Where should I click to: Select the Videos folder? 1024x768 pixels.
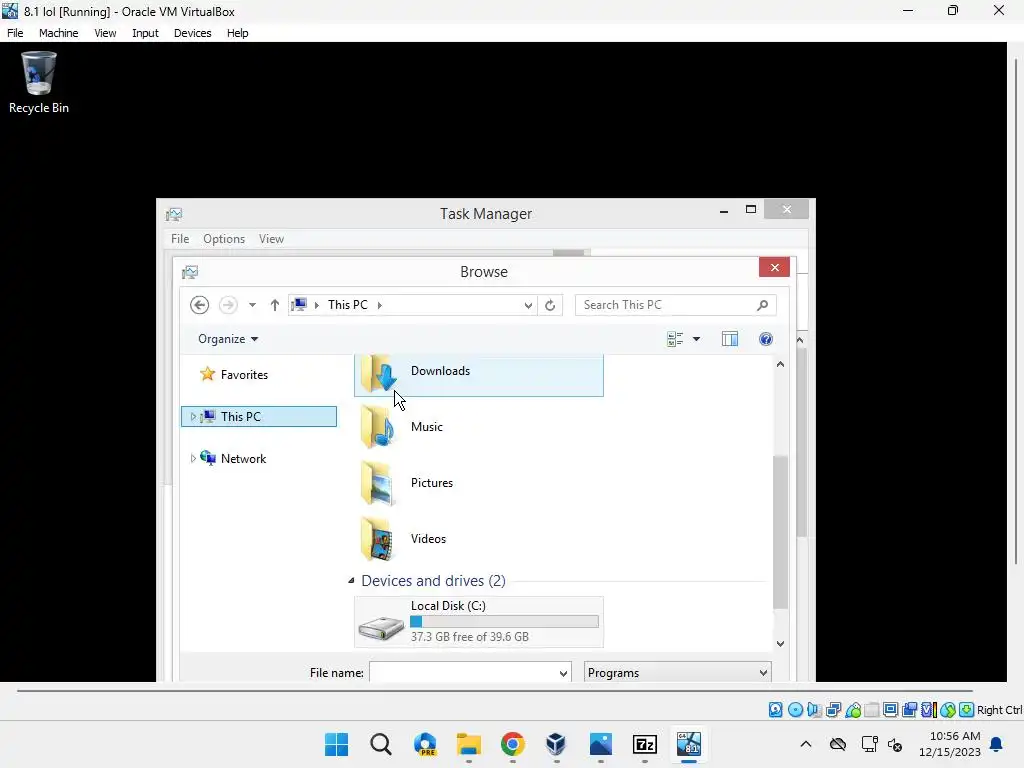tap(479, 539)
